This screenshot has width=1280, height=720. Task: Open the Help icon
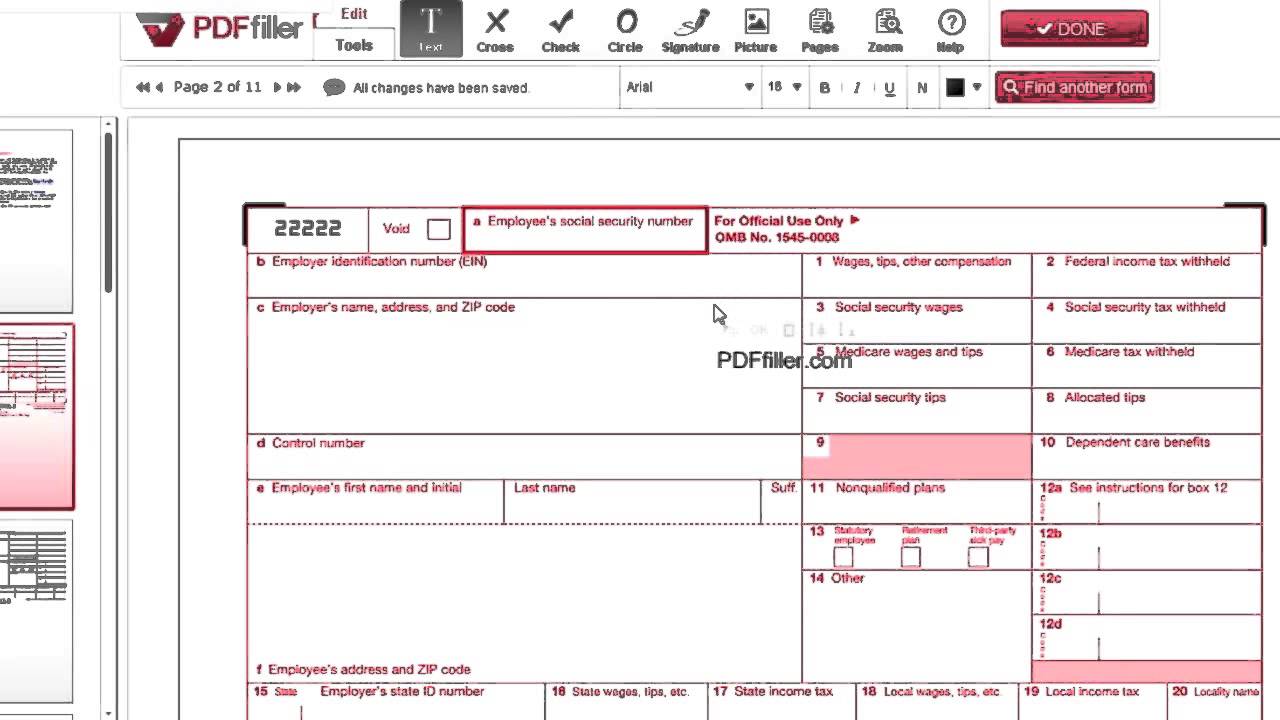(951, 29)
